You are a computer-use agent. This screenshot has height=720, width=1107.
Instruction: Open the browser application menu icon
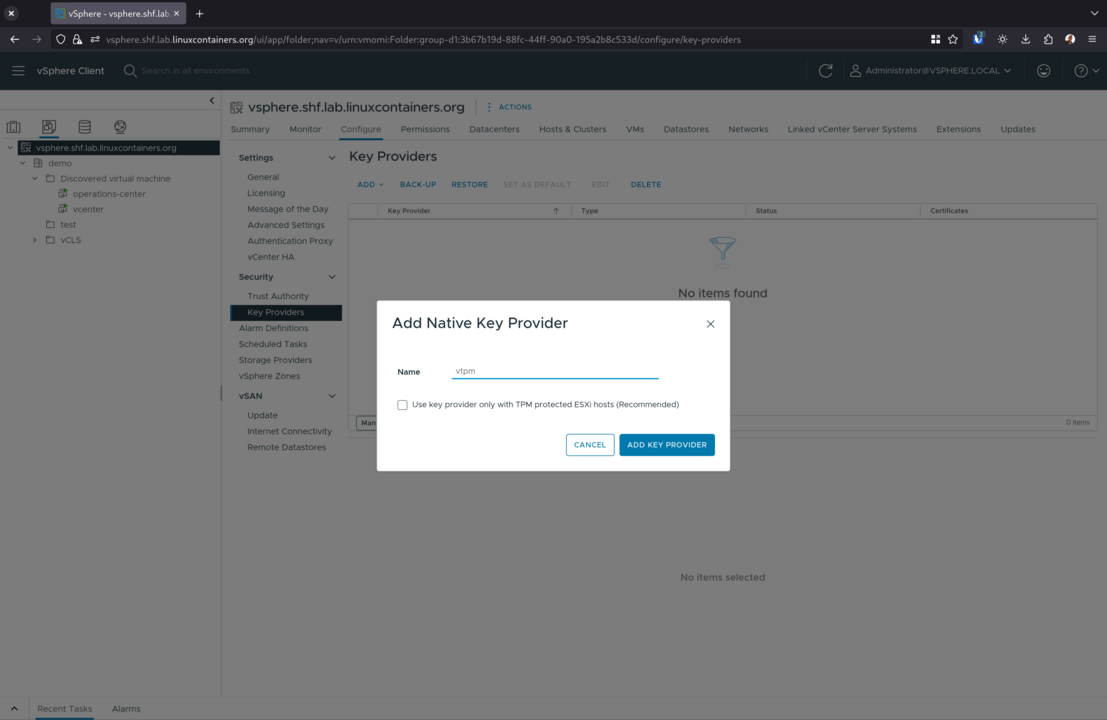click(1092, 40)
